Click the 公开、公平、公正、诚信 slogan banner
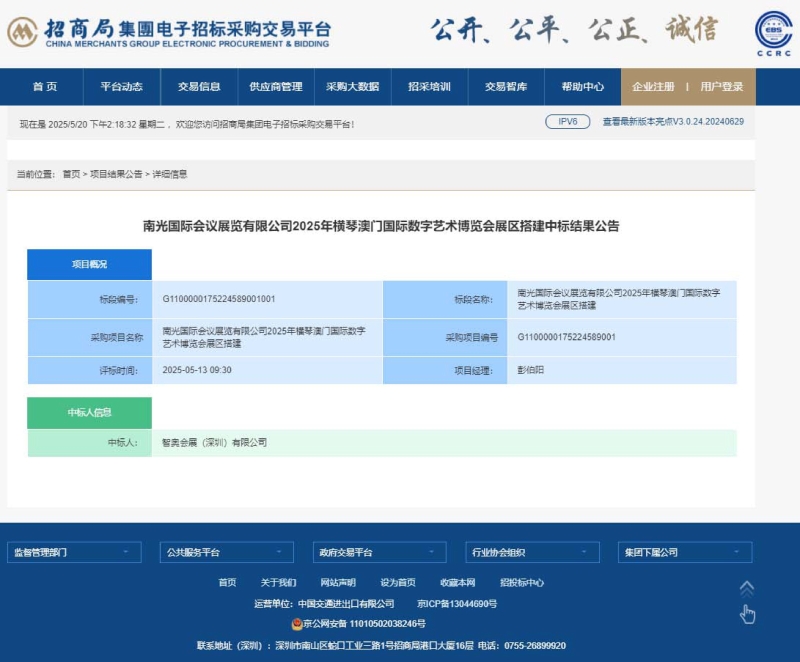The image size is (800, 662). coord(574,30)
